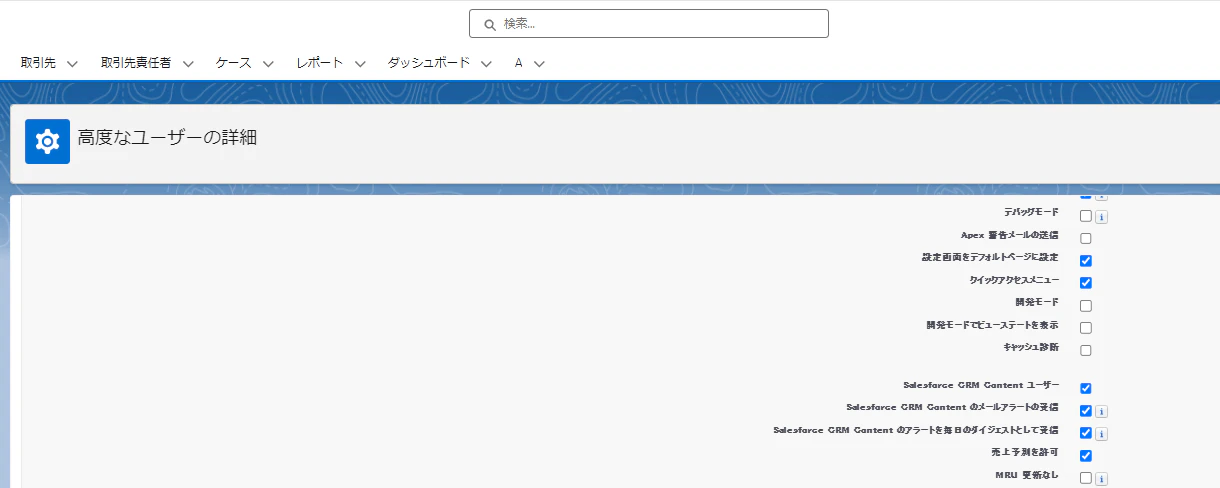The width and height of the screenshot is (1220, 488).
Task: Click the 高度なユーザーの詳細 page title
Action: [x=167, y=138]
